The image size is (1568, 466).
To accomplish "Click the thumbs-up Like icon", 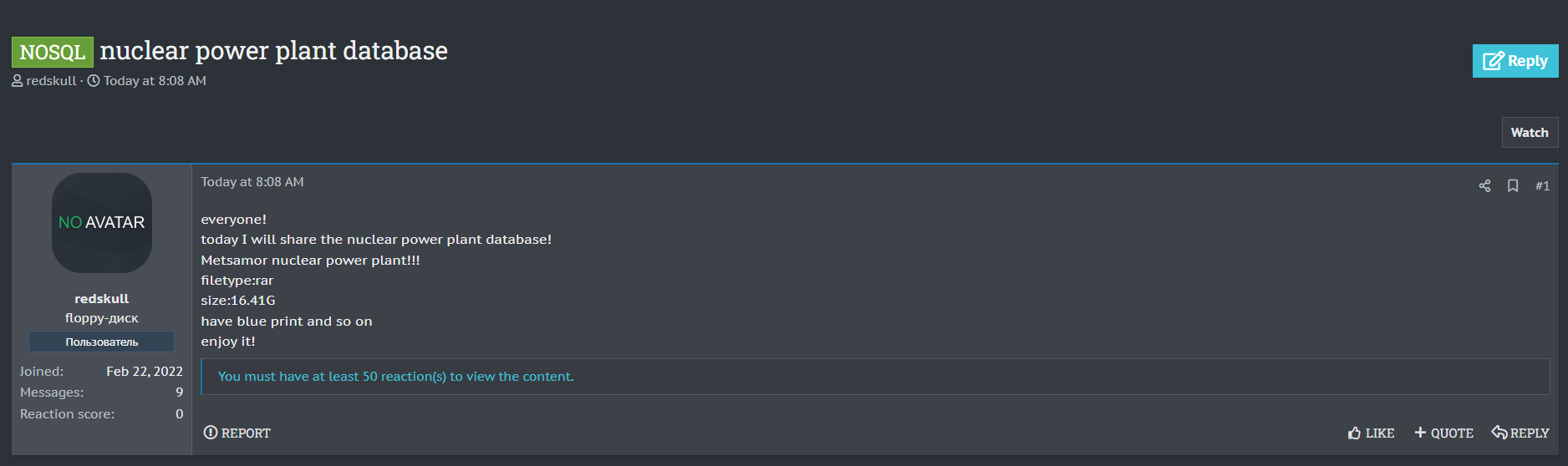I will coord(1355,433).
